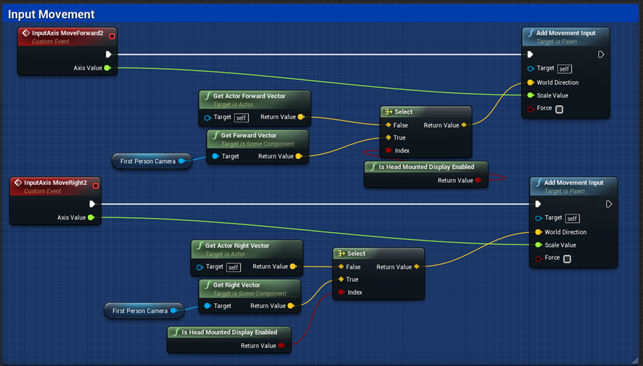Toggle Force checkbox on lower Add Movement Input

[x=567, y=259]
